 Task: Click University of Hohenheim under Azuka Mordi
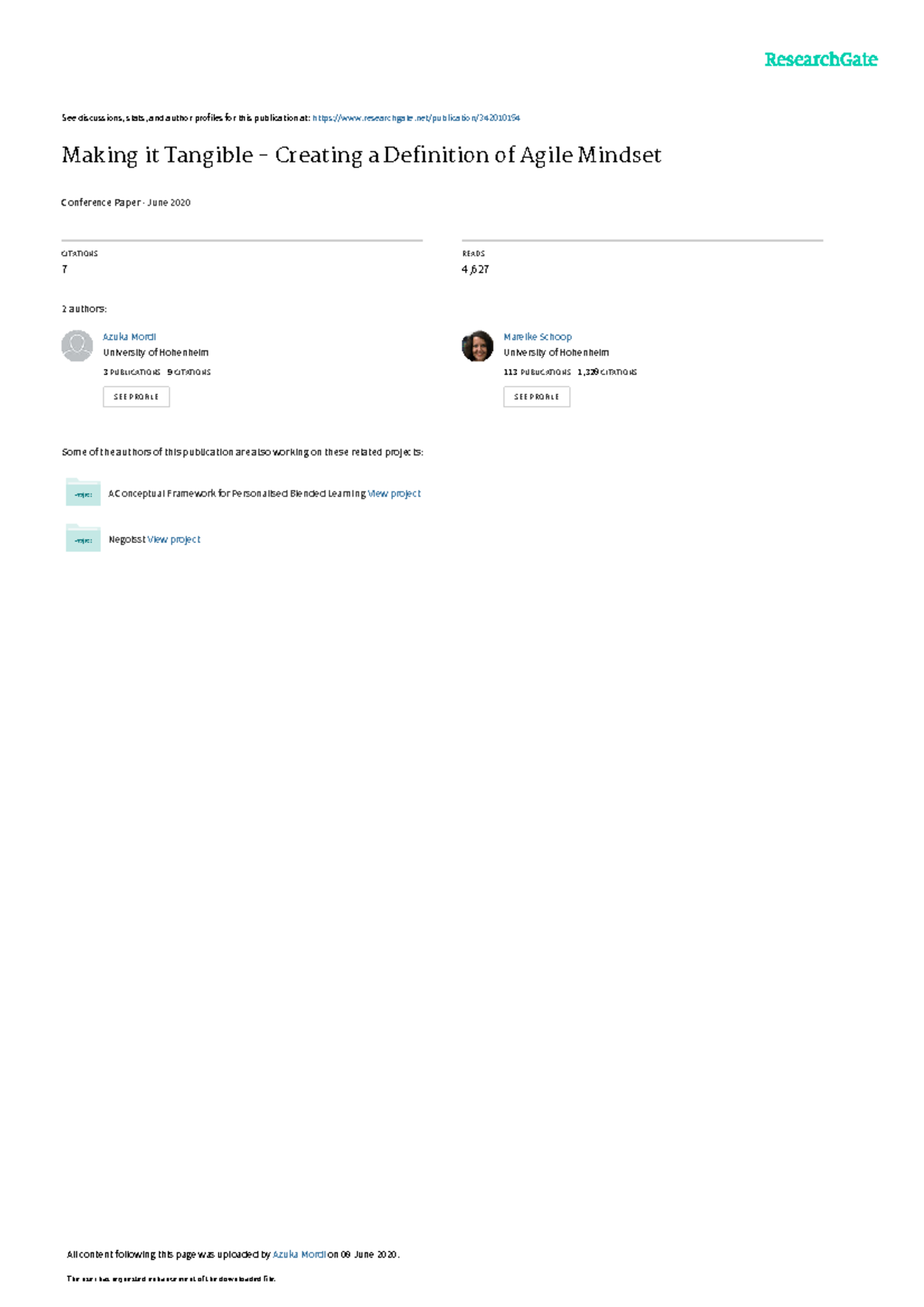156,353
